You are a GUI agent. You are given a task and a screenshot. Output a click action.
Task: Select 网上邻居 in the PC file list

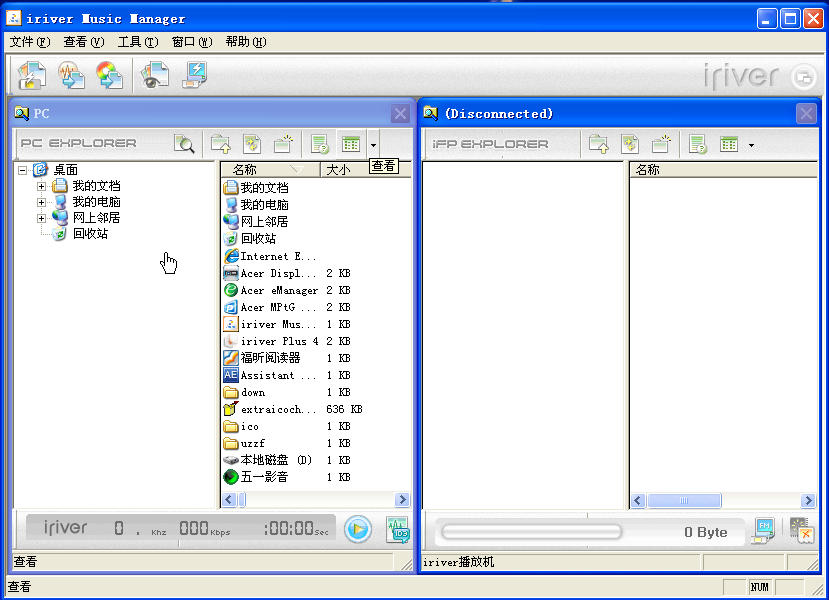click(256, 221)
